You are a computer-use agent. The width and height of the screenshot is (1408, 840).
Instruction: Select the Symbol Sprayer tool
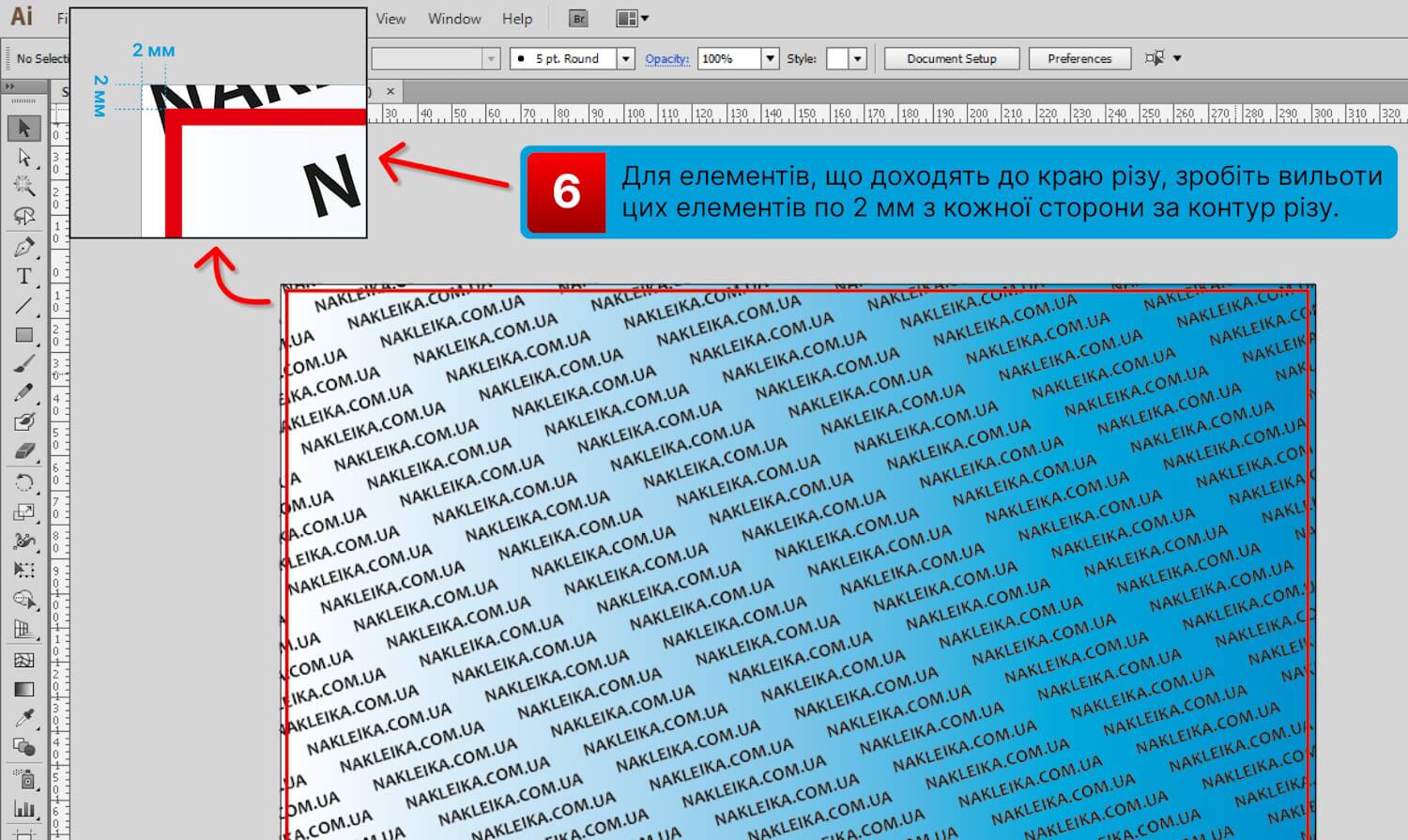(x=24, y=779)
